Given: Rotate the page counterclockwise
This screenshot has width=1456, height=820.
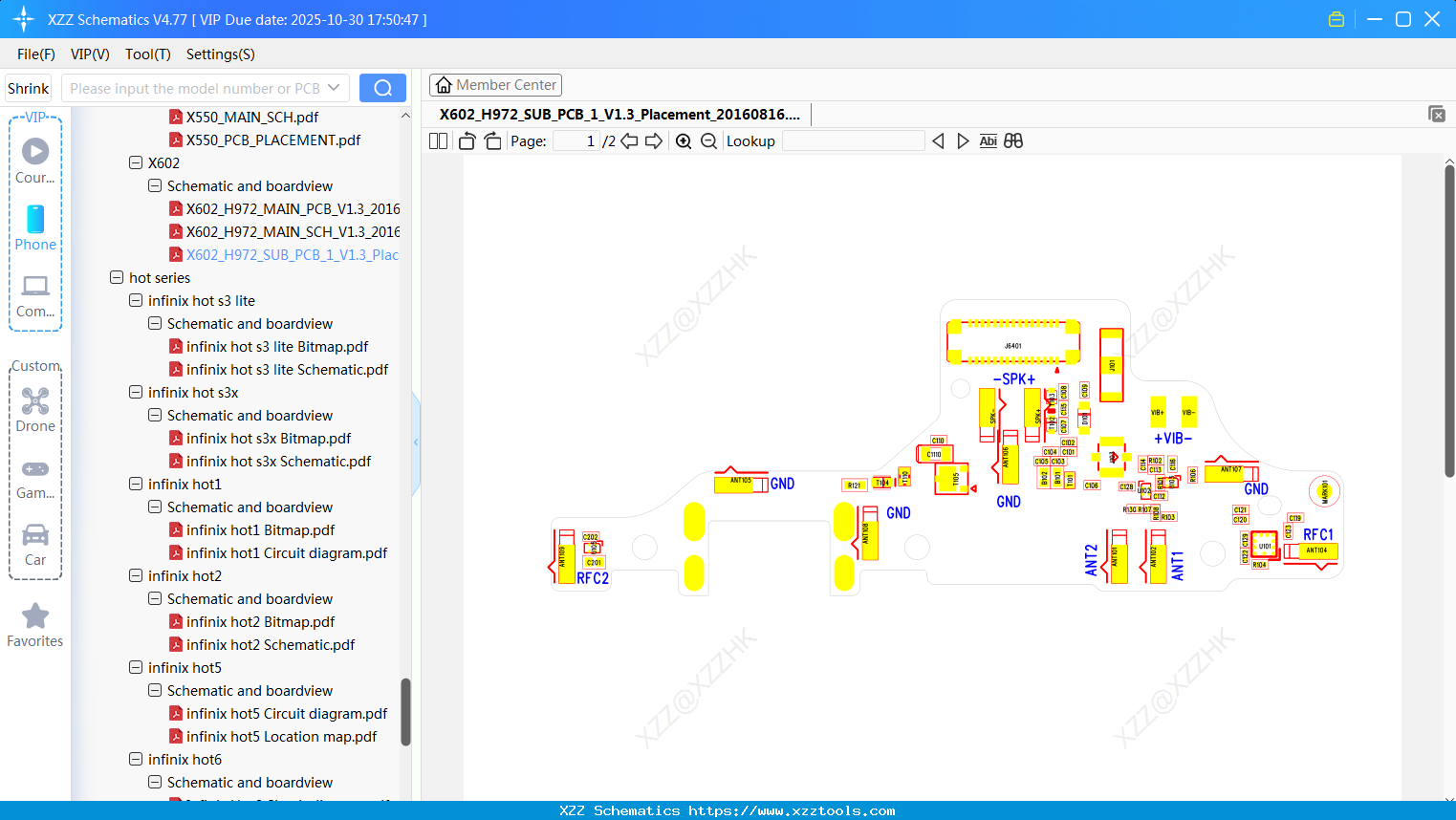Looking at the screenshot, I should coord(467,141).
